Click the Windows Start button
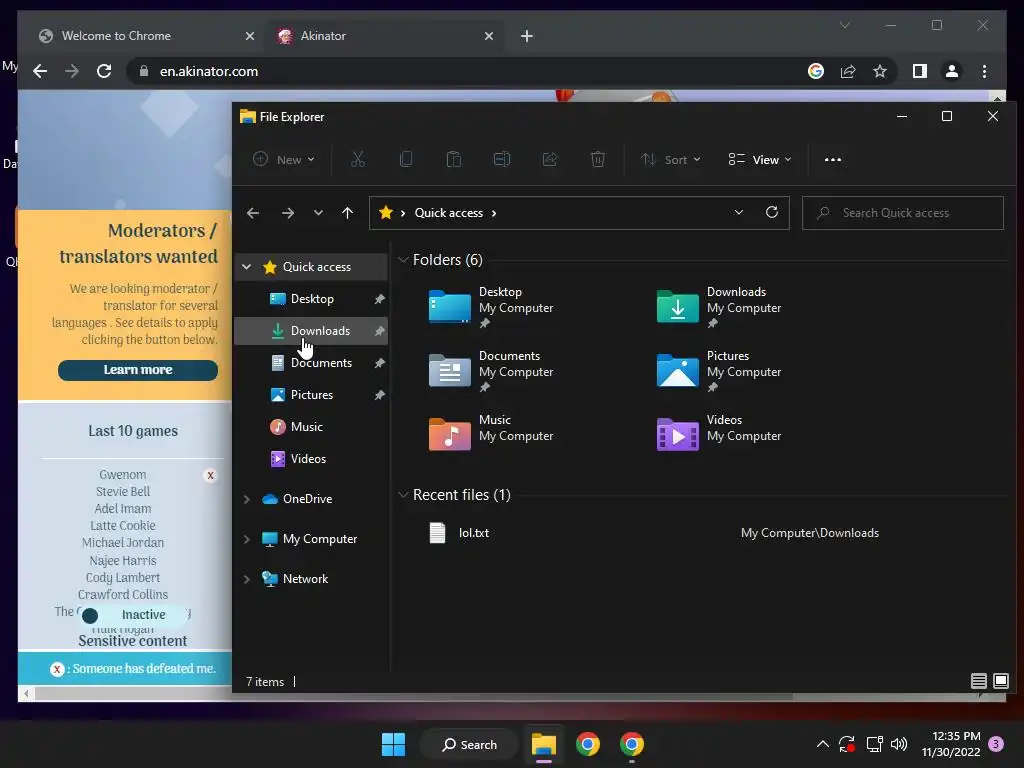 [x=393, y=744]
